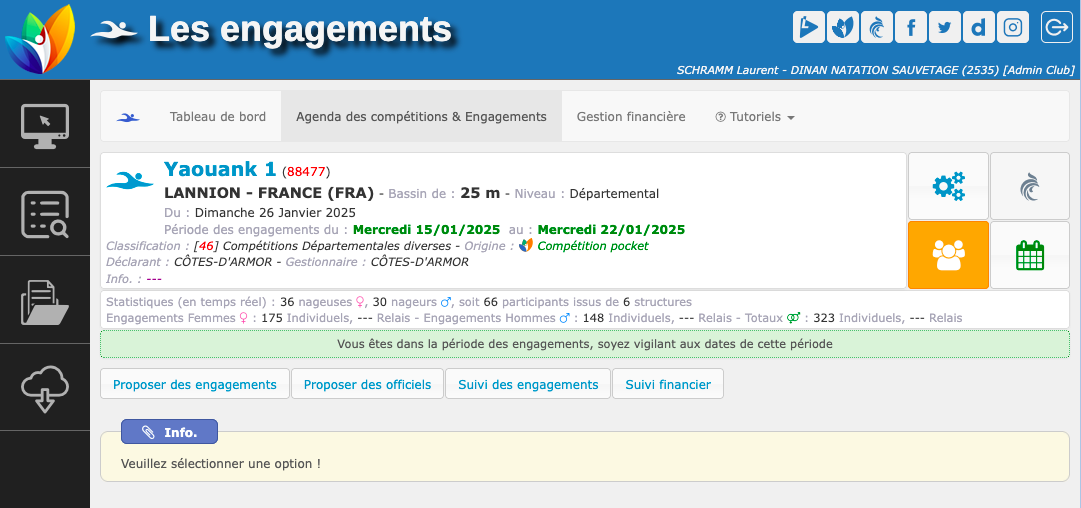Click the logout icon in header

pos(1056,27)
